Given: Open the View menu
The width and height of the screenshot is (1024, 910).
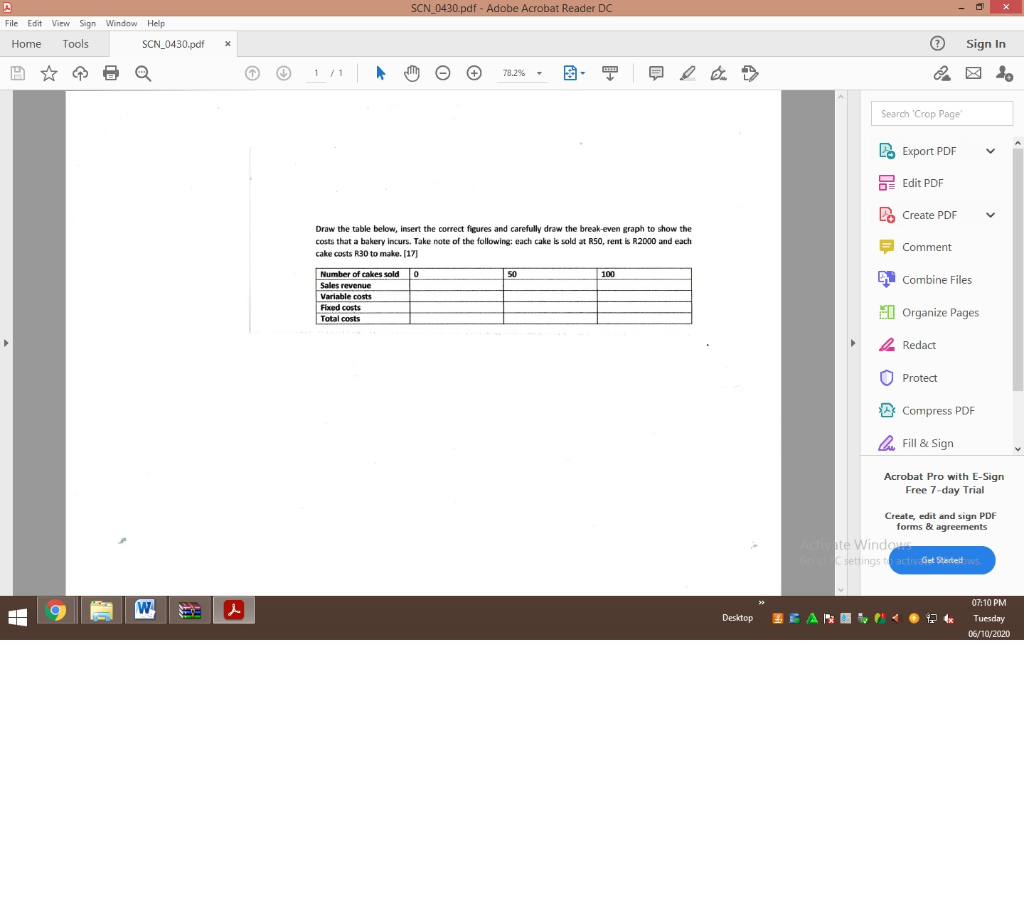Looking at the screenshot, I should 60,23.
